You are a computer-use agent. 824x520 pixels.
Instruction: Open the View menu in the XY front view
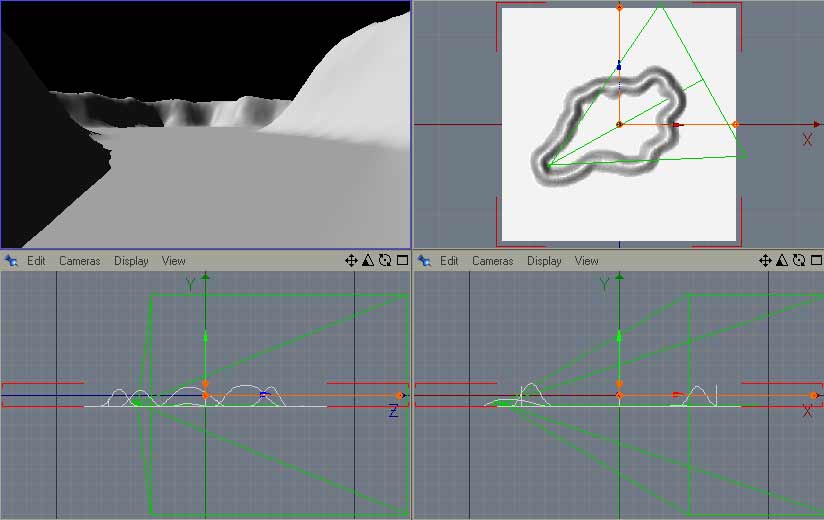click(587, 261)
